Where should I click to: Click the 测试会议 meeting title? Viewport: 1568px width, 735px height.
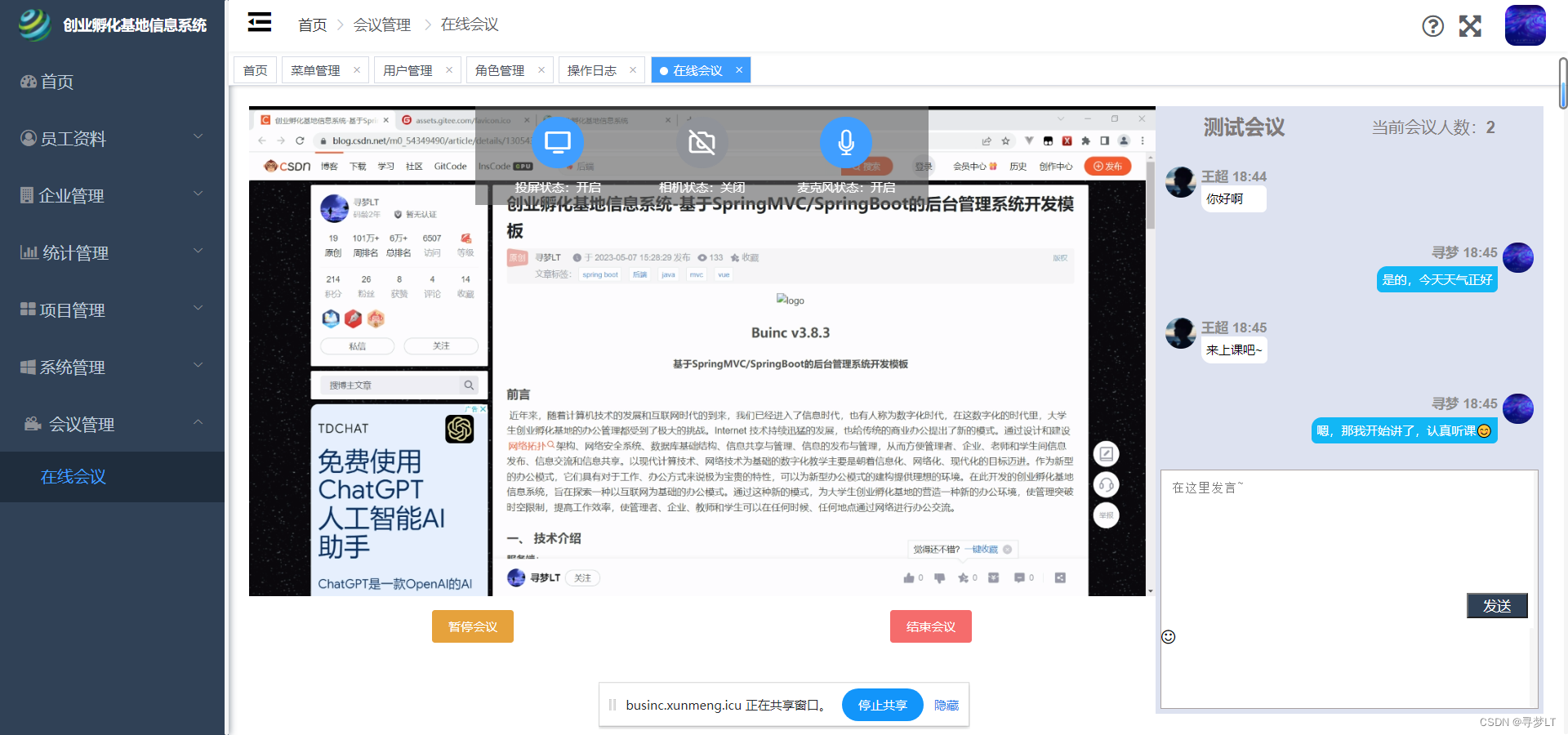[1244, 127]
